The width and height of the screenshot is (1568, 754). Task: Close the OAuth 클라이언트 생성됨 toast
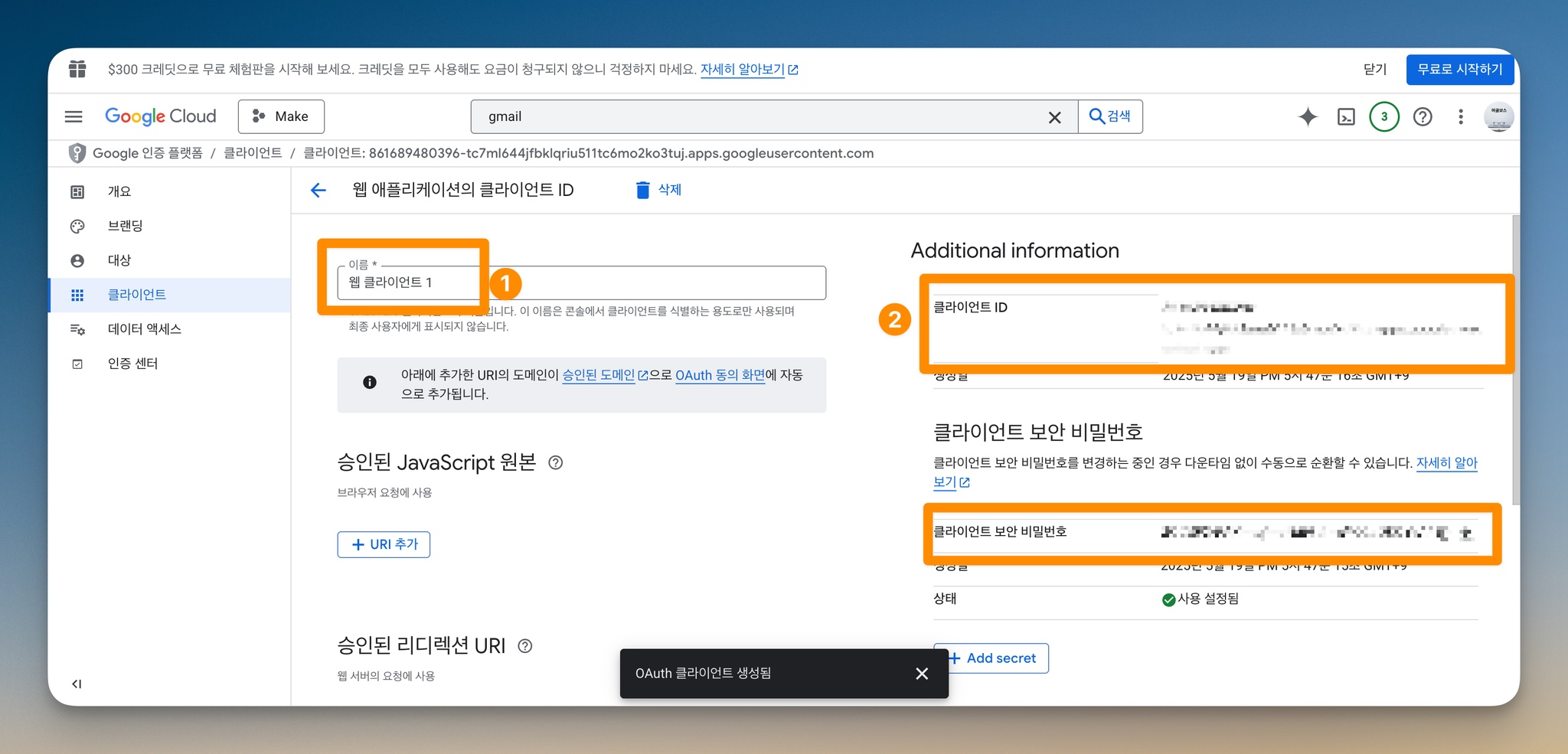922,674
